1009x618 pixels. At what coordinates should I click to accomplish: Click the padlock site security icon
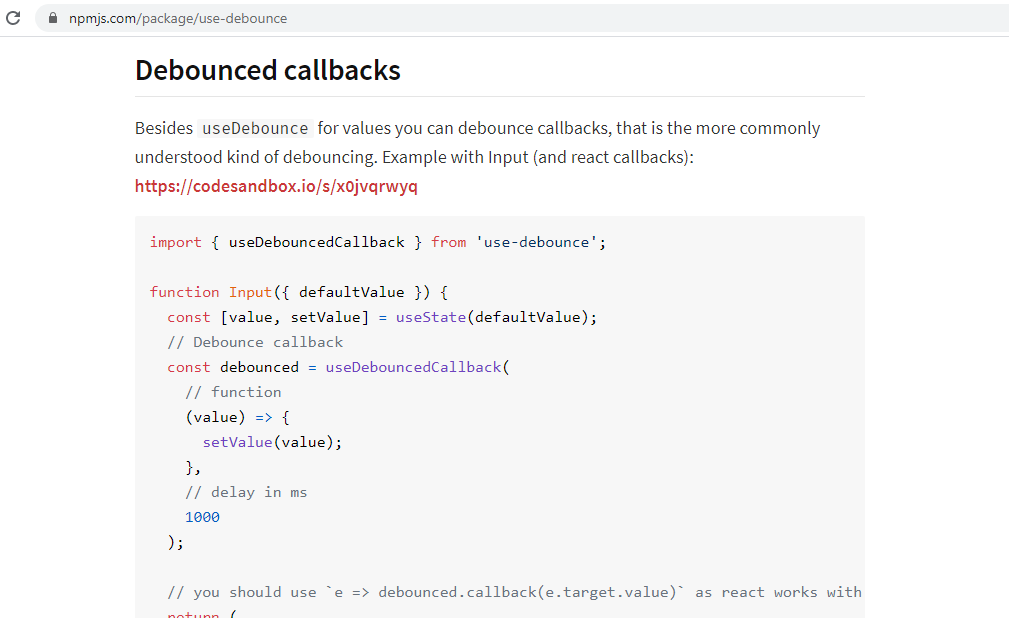[53, 18]
